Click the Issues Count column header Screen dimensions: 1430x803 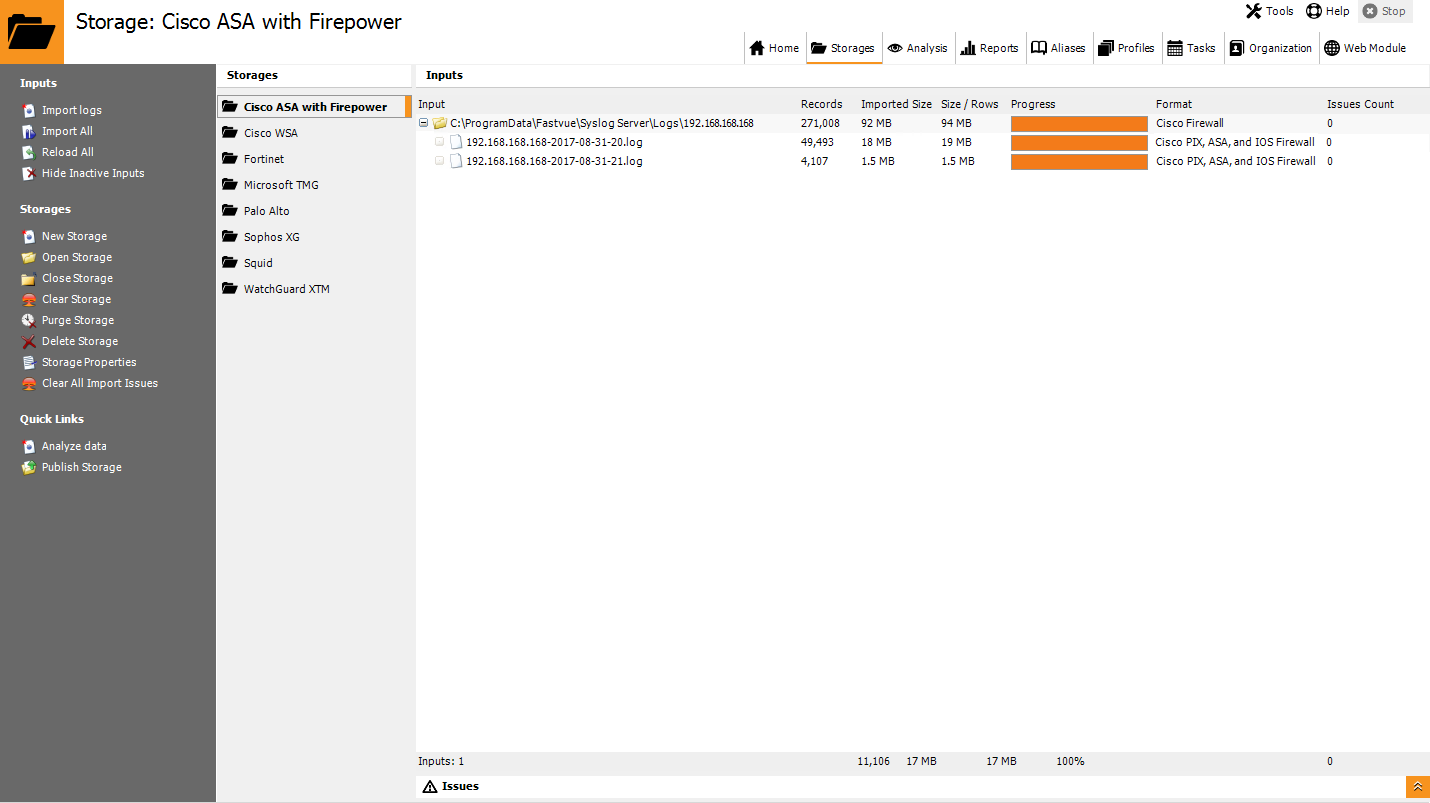click(x=1360, y=104)
